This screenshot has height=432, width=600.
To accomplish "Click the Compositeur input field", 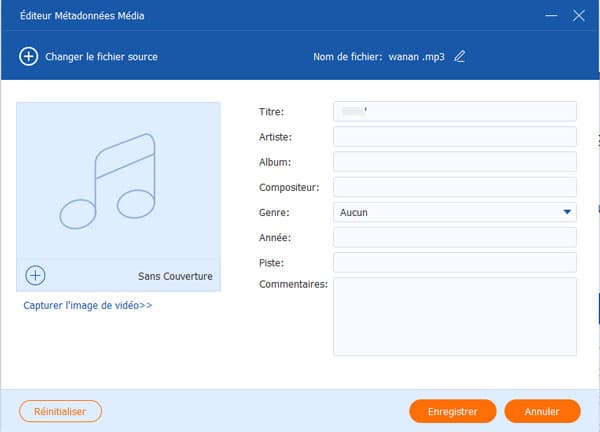I will click(x=455, y=187).
